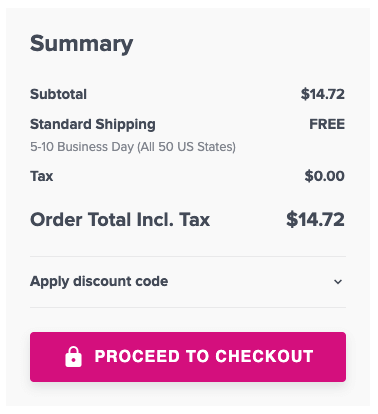Image resolution: width=378 pixels, height=414 pixels.
Task: Click the divider line below discount code
Action: (188, 307)
